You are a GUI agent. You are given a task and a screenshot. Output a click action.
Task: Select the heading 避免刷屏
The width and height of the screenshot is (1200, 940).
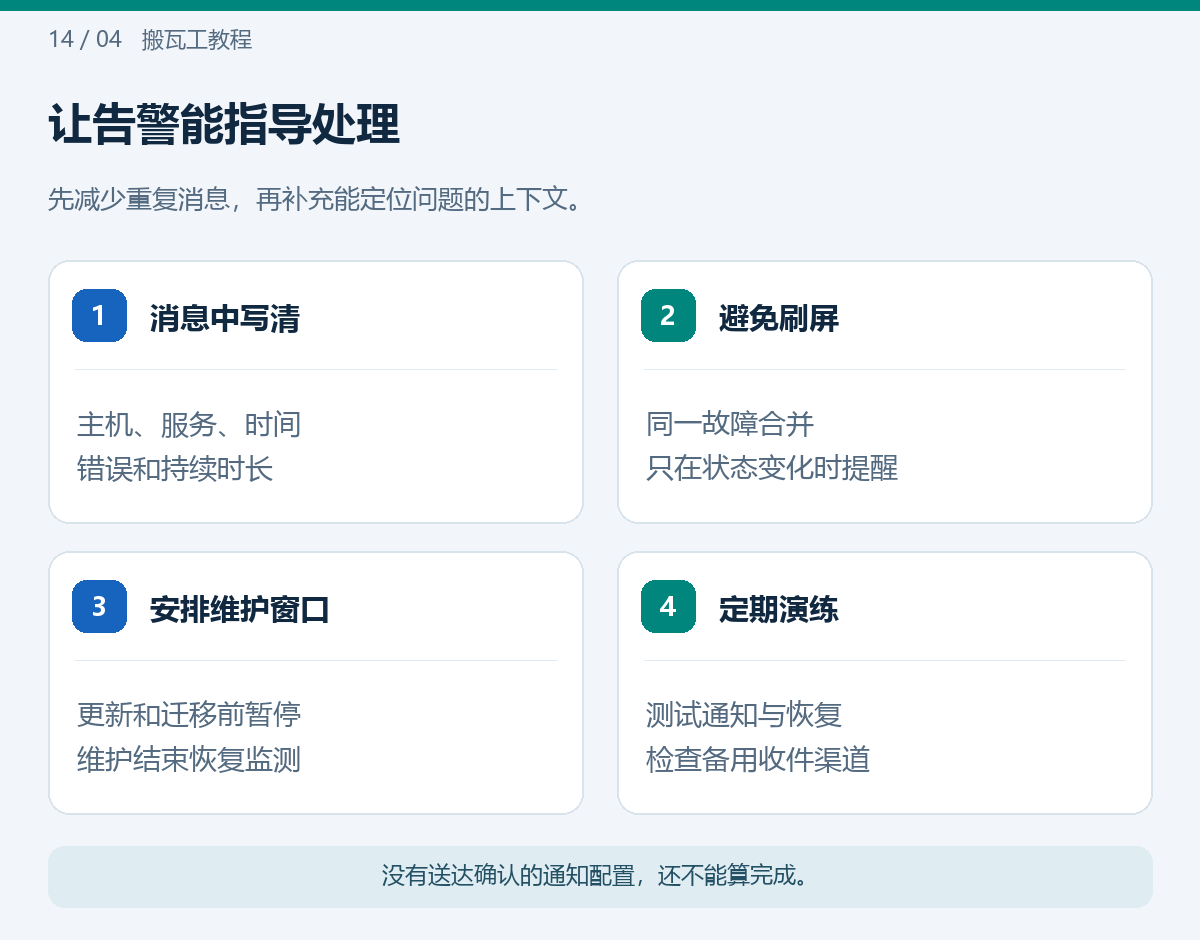pos(779,319)
